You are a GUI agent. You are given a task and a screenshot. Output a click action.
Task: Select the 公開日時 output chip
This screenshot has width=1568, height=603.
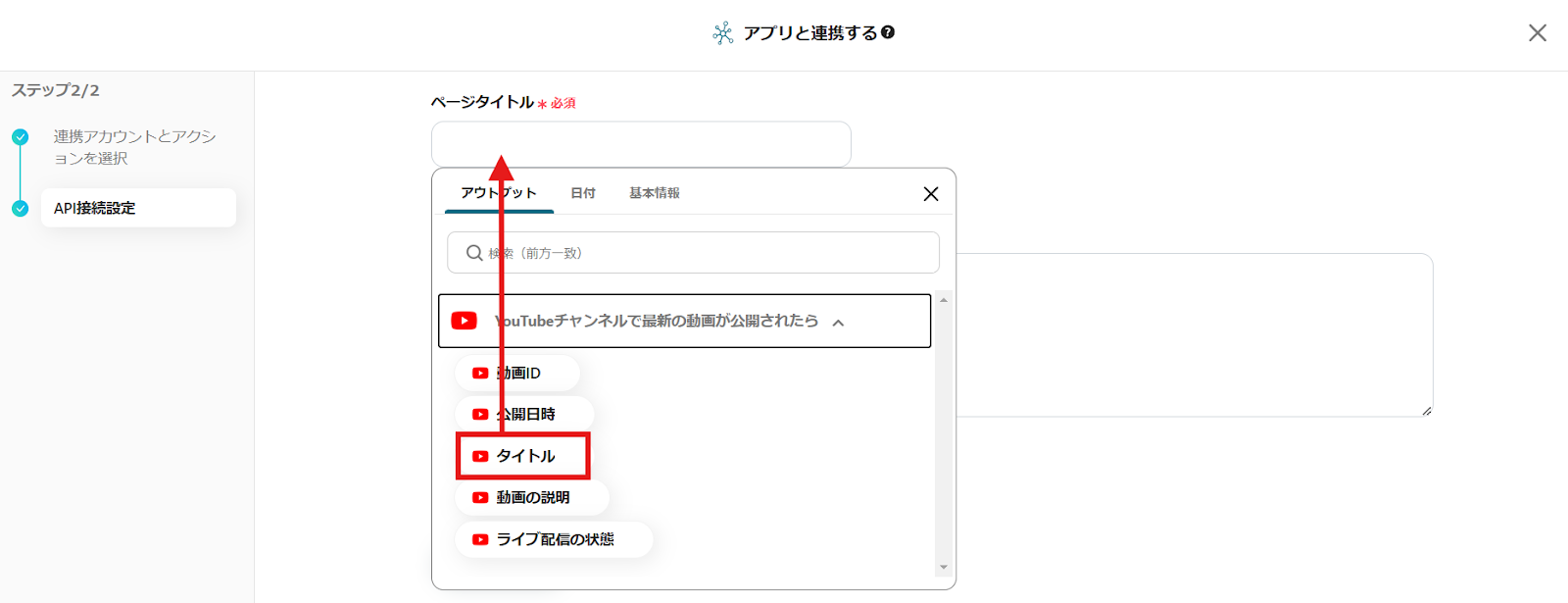[x=524, y=414]
